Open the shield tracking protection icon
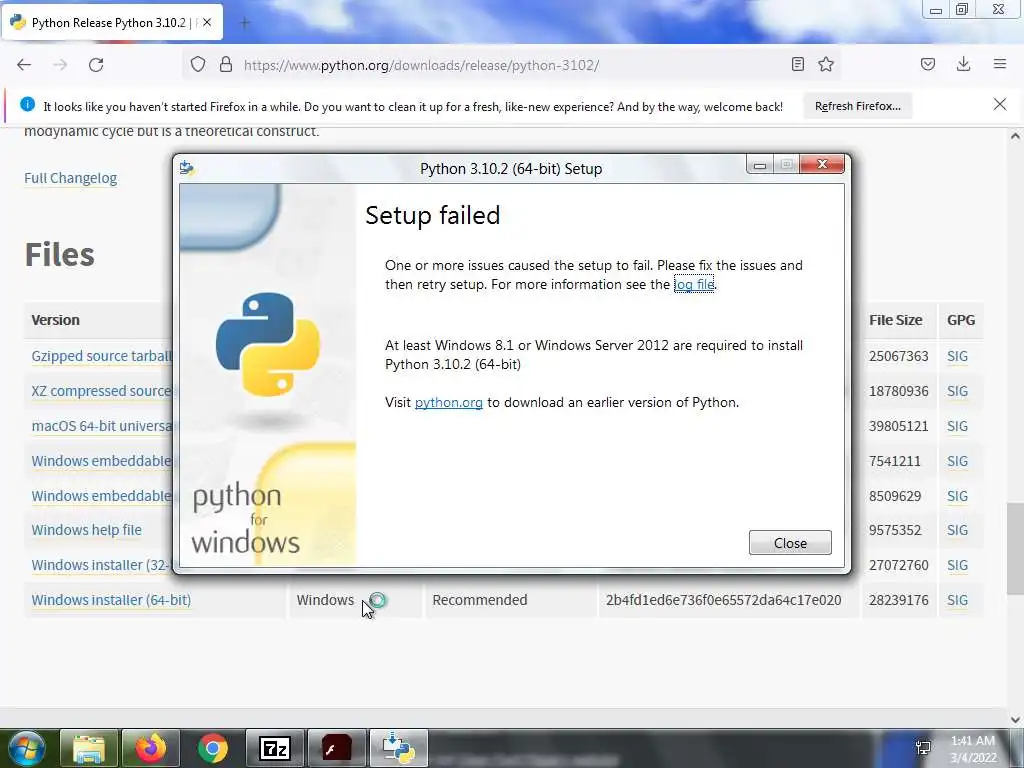The width and height of the screenshot is (1024, 768). pos(198,65)
